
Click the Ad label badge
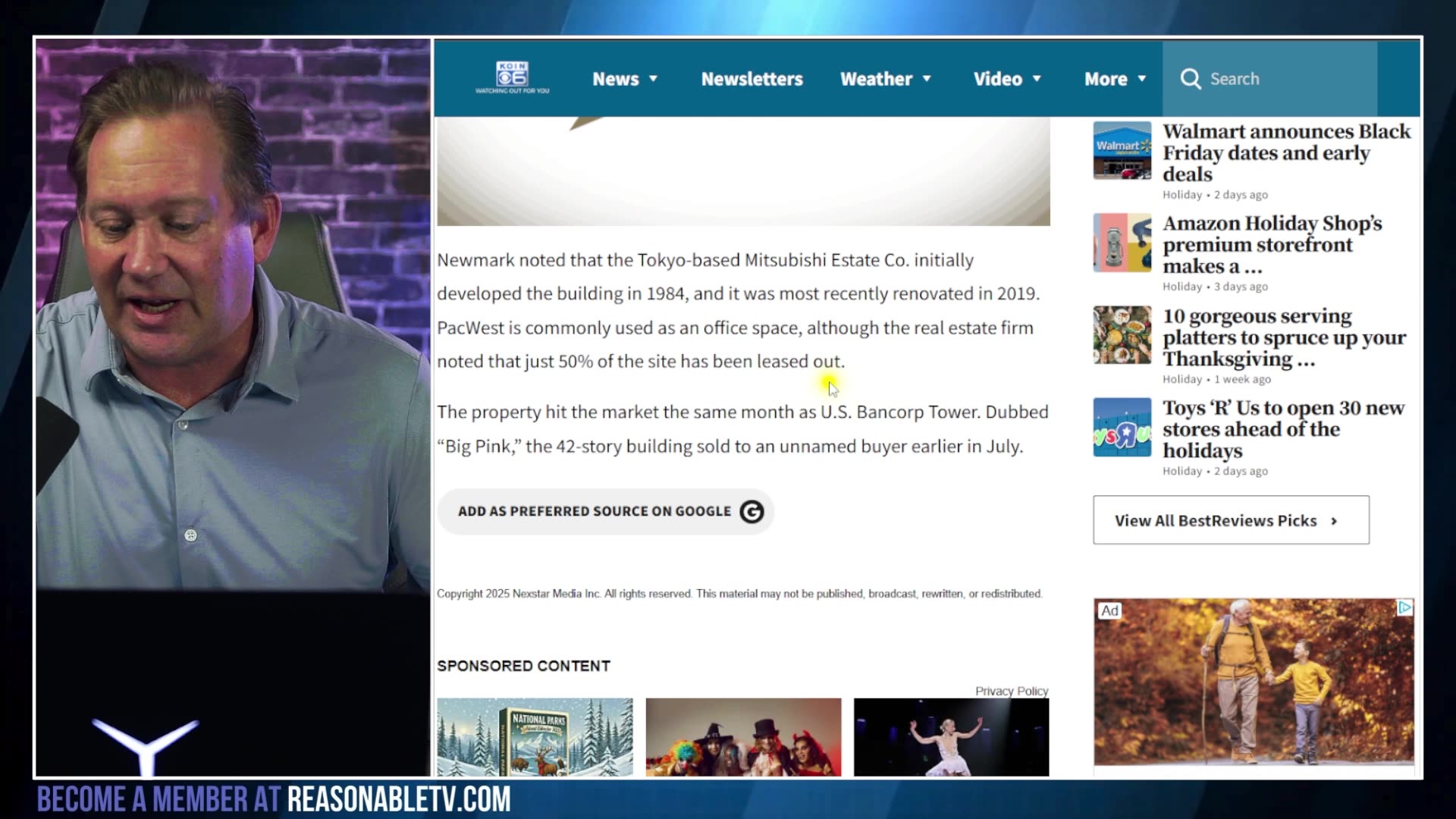click(1109, 610)
